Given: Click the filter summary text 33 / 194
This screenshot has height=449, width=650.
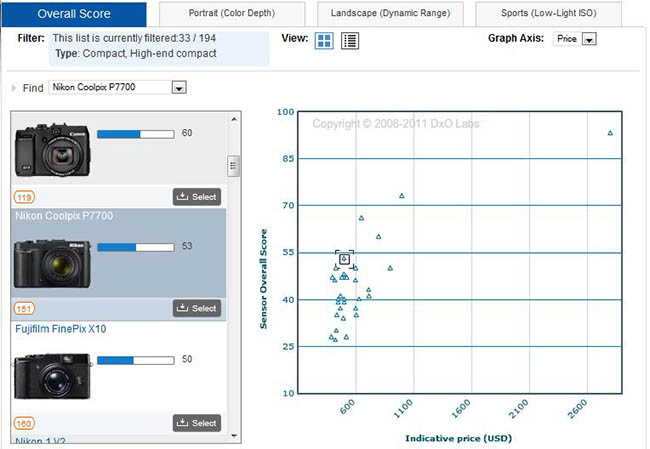Looking at the screenshot, I should pos(134,38).
